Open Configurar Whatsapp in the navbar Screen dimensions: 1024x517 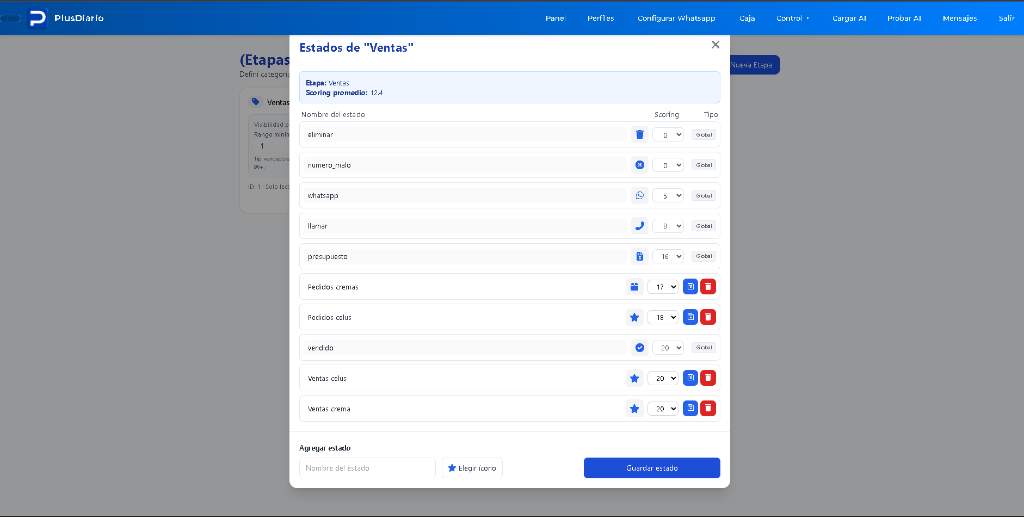click(676, 18)
